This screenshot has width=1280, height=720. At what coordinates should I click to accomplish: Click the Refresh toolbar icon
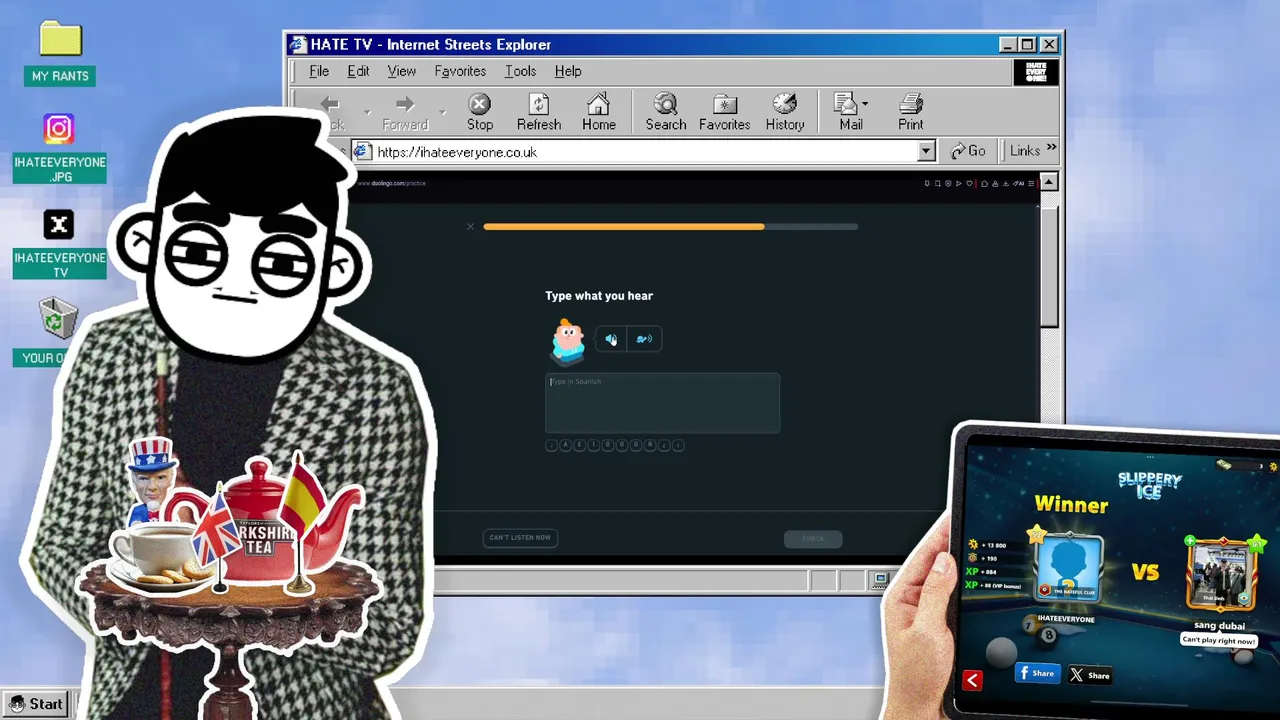point(539,104)
